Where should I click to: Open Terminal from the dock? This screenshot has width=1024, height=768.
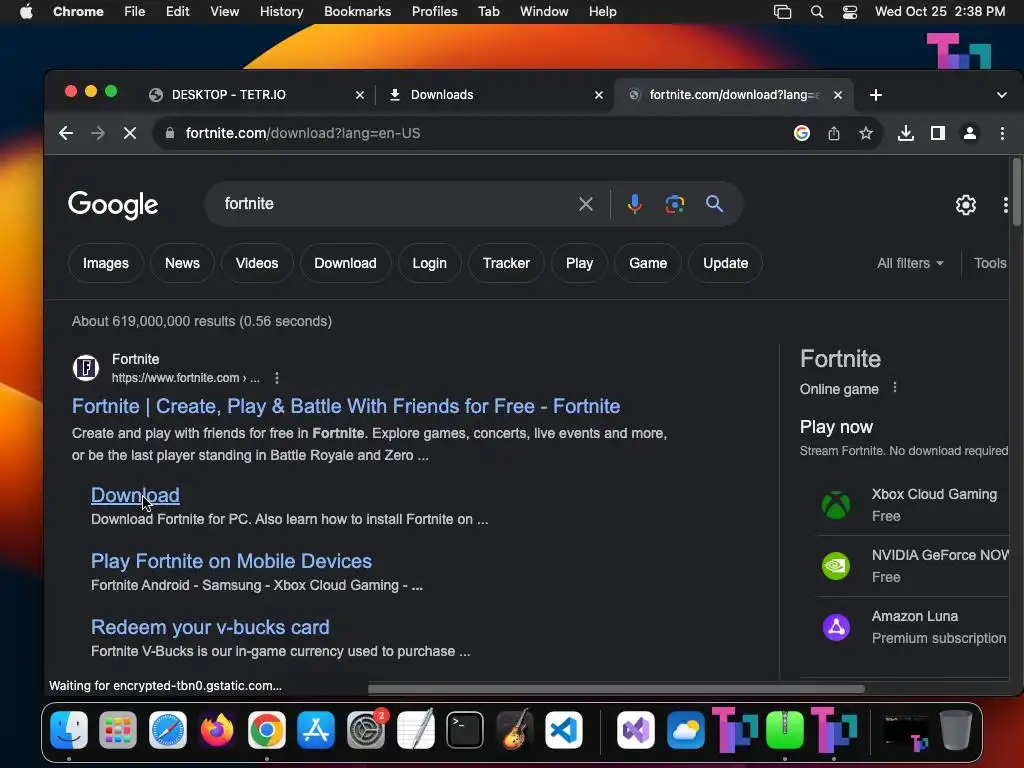[465, 730]
